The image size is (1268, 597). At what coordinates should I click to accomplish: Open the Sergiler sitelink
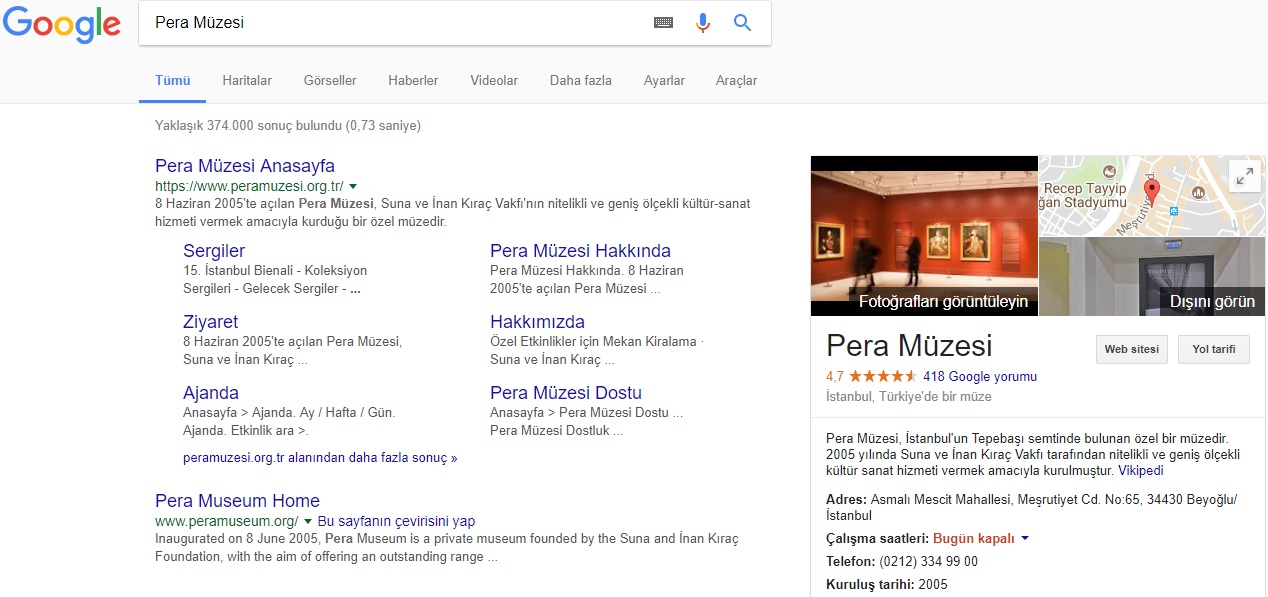coord(214,251)
